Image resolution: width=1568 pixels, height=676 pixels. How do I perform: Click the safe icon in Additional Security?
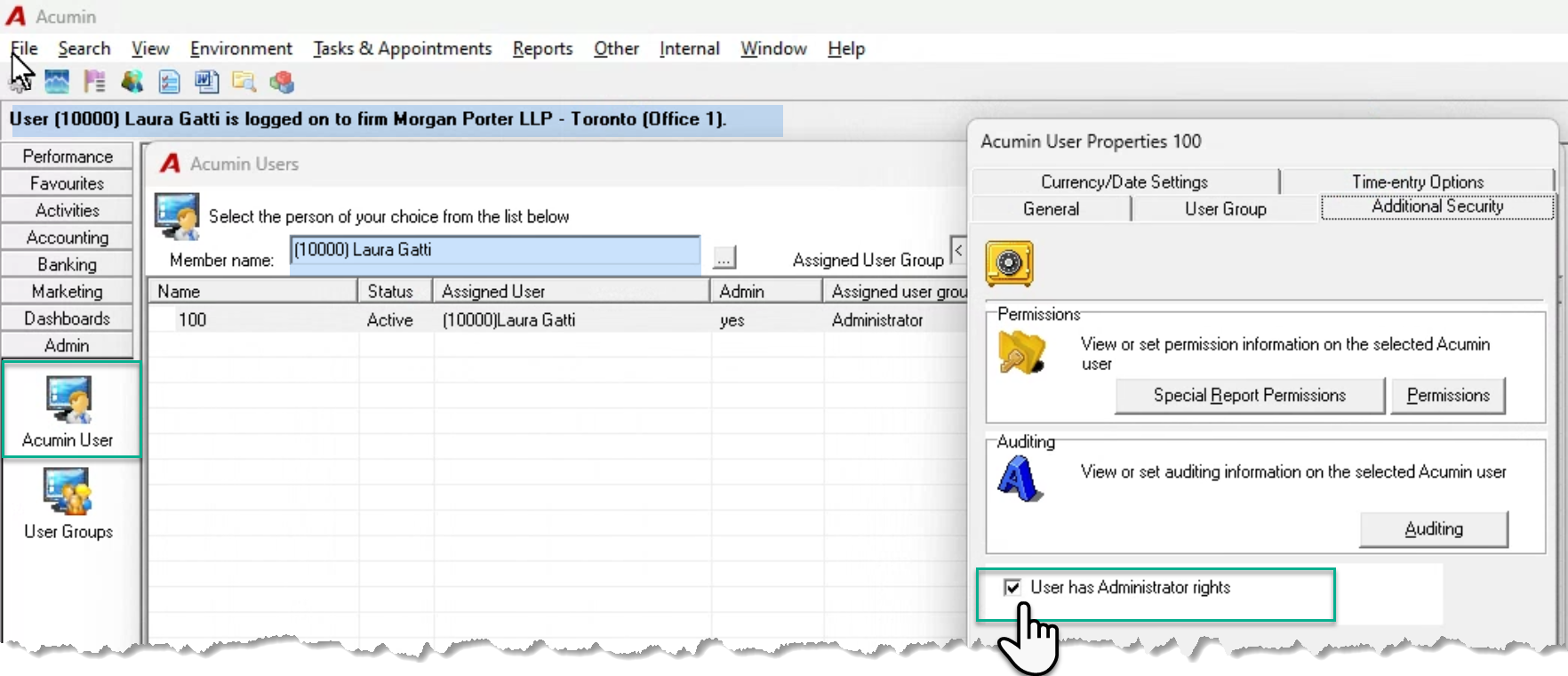1009,263
